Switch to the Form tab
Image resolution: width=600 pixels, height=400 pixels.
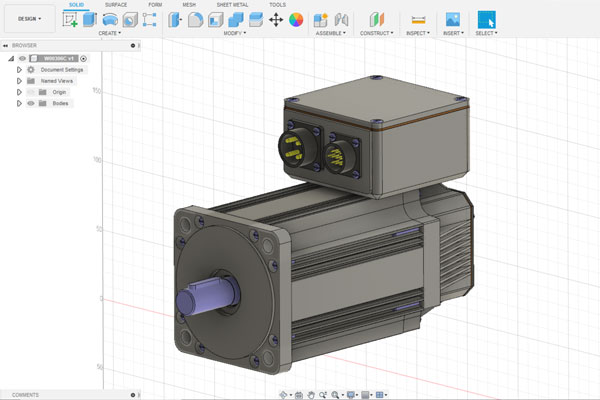[x=155, y=5]
